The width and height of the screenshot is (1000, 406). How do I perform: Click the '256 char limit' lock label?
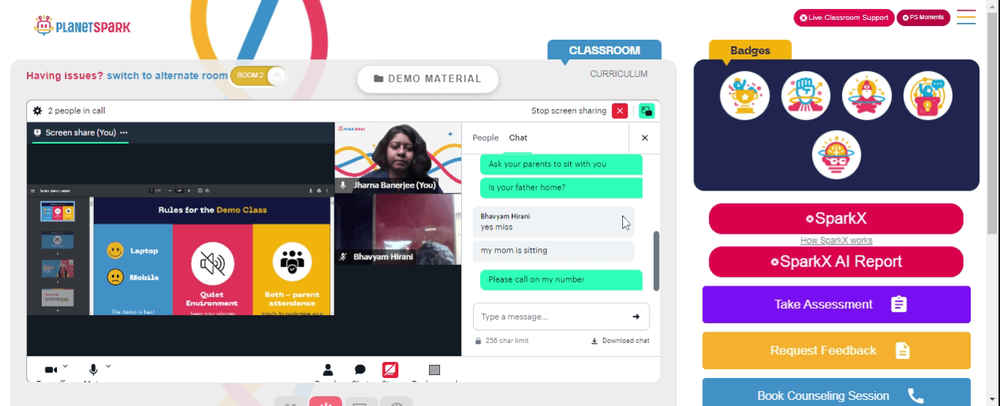click(x=501, y=341)
